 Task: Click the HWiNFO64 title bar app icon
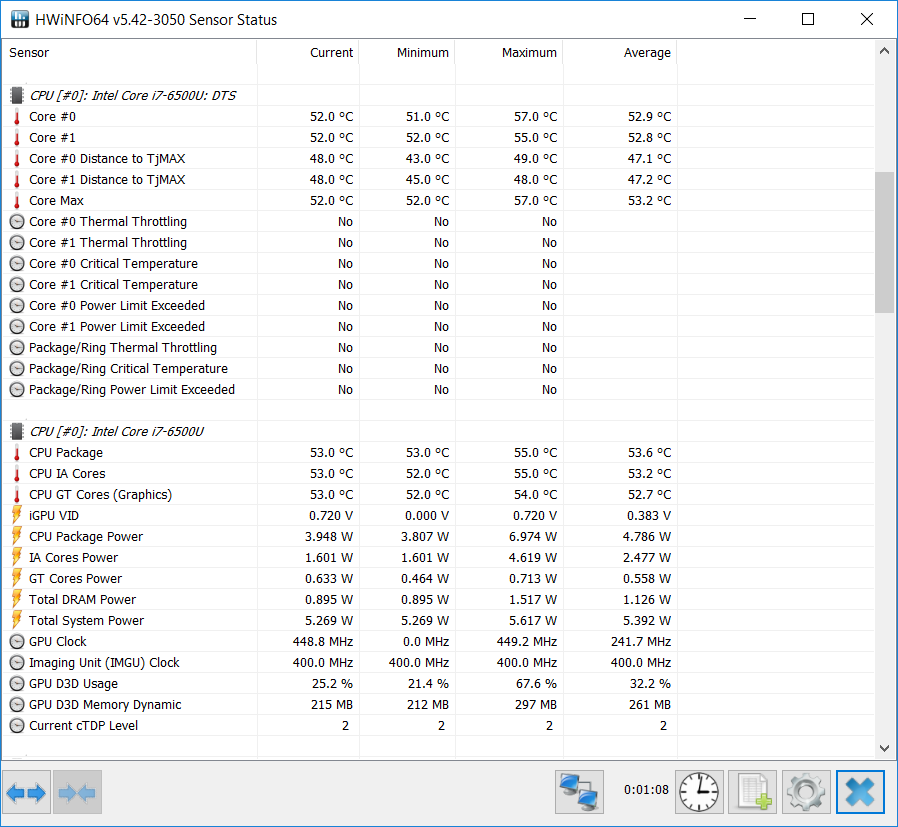click(19, 20)
